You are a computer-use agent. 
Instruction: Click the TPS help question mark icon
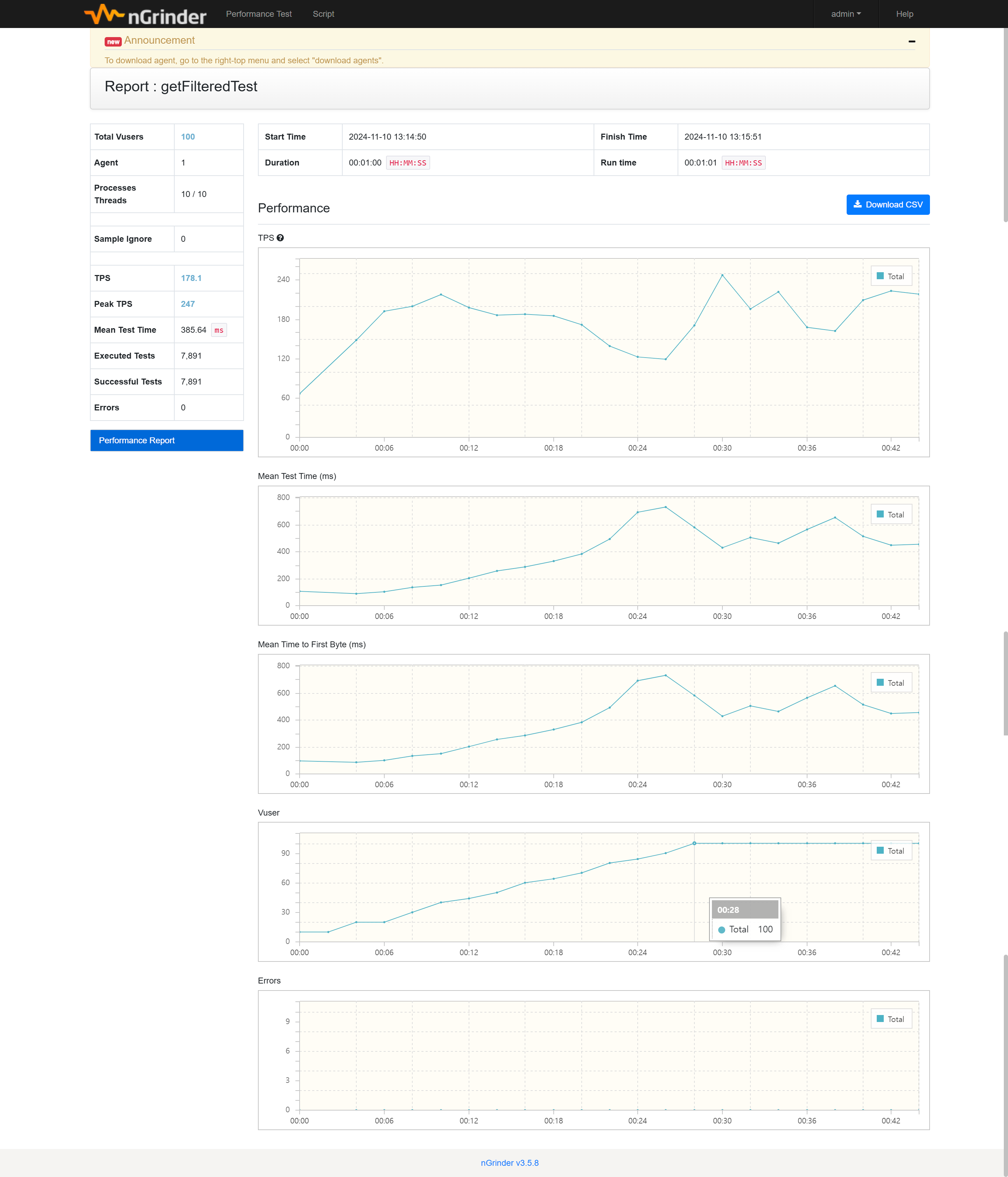[280, 238]
